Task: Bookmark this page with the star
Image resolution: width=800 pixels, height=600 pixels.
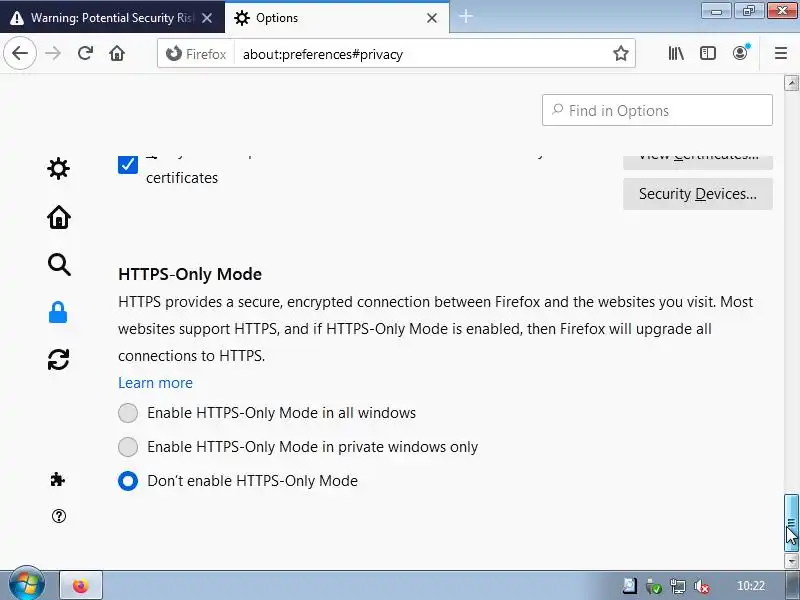Action: (620, 53)
